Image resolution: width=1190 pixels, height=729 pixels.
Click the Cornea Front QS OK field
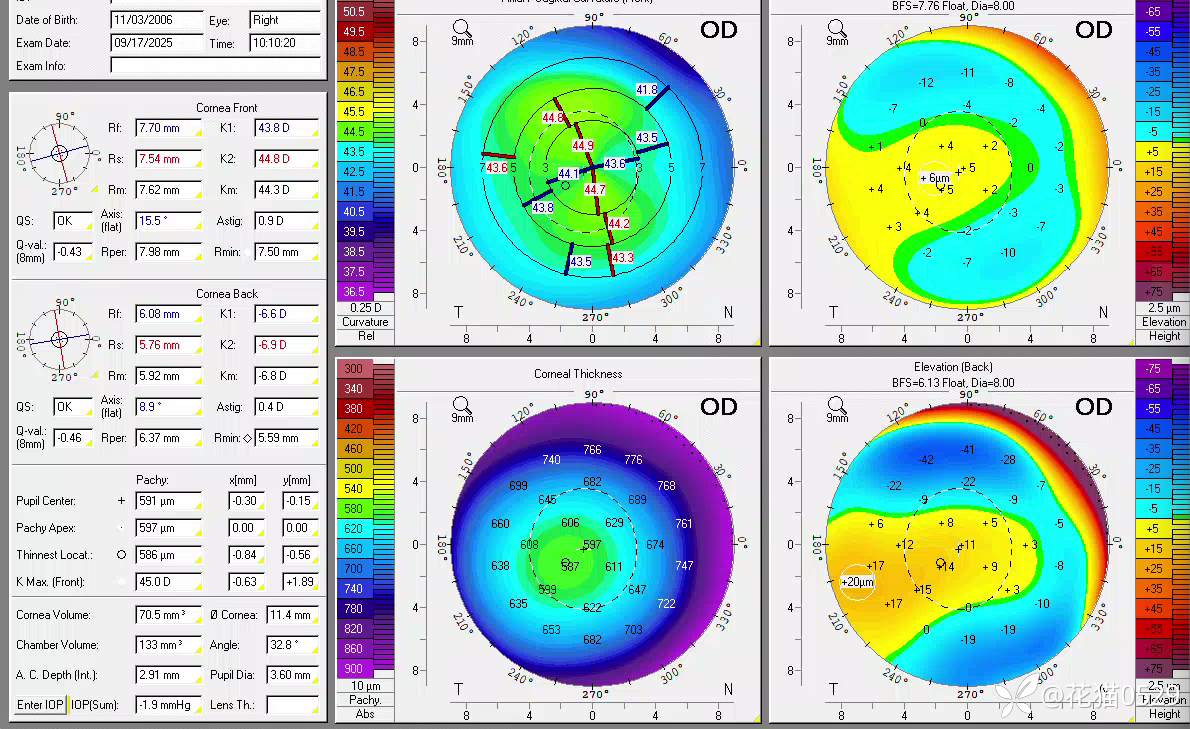tap(74, 220)
